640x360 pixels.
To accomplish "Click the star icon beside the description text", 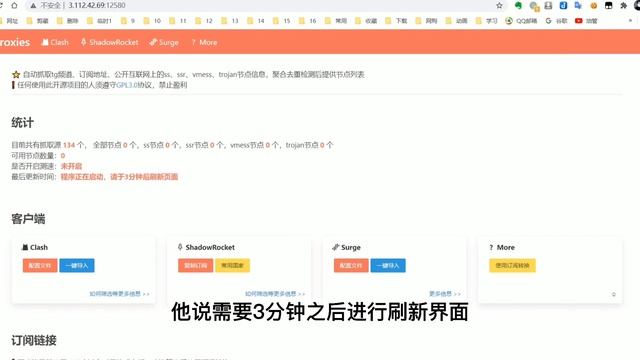I will [16, 74].
